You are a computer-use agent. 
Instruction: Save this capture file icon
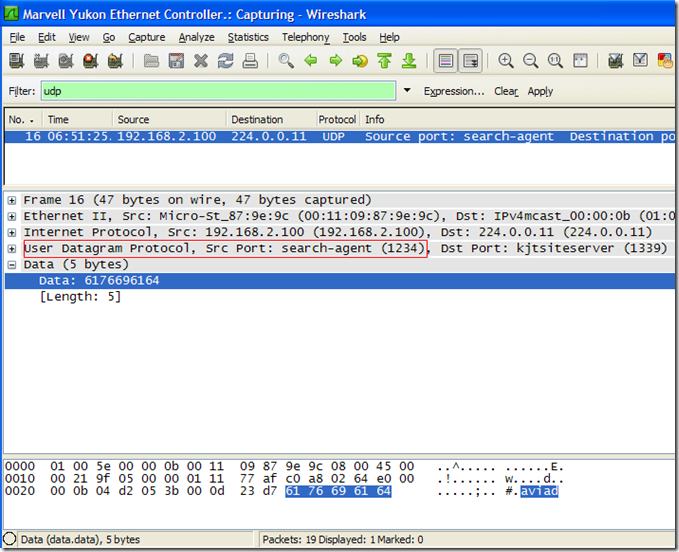(176, 61)
